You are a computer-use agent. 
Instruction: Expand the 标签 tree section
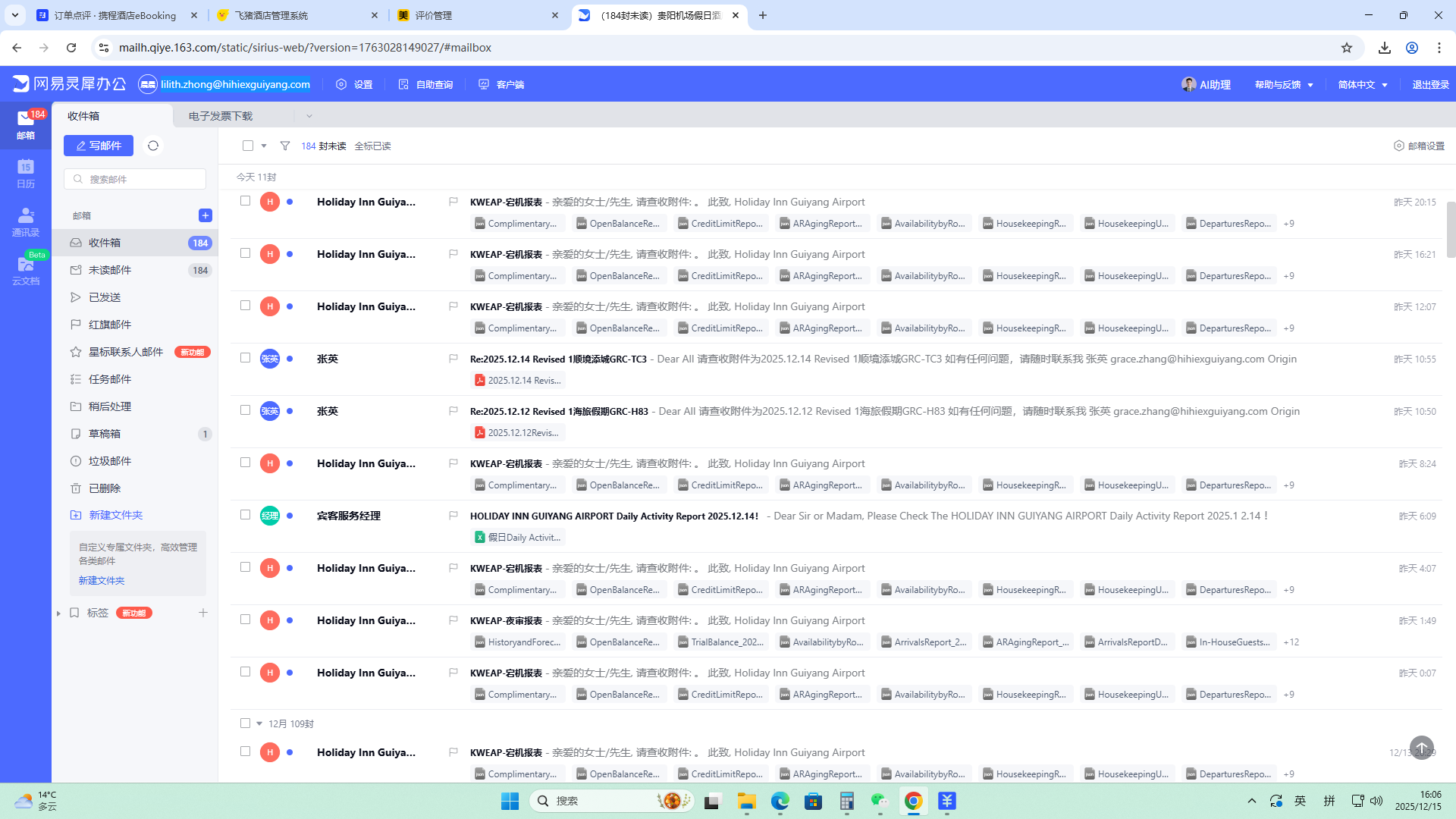click(x=58, y=613)
